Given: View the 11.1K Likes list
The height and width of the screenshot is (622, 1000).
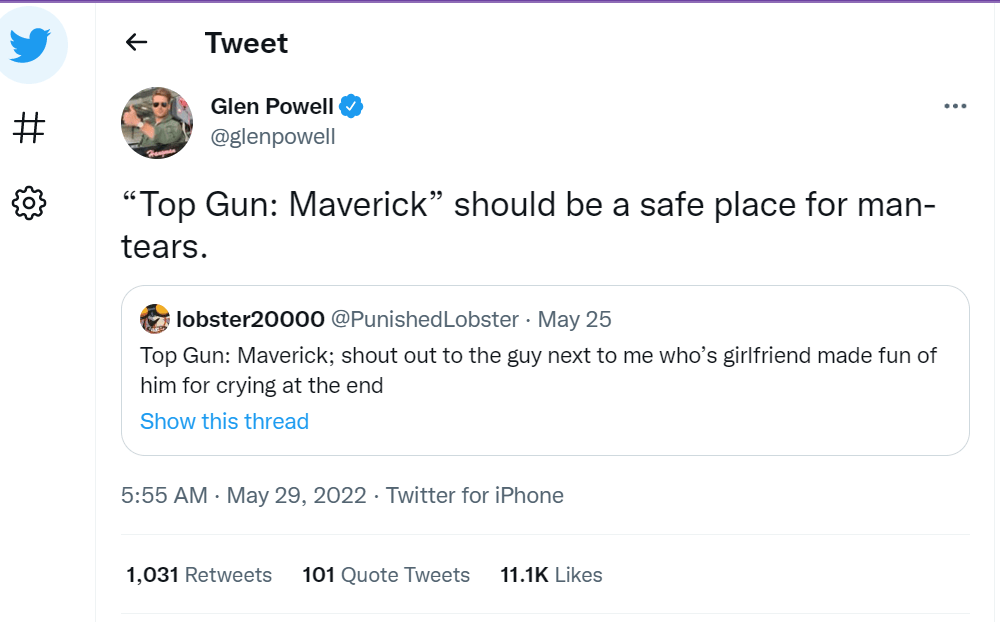Looking at the screenshot, I should point(551,575).
